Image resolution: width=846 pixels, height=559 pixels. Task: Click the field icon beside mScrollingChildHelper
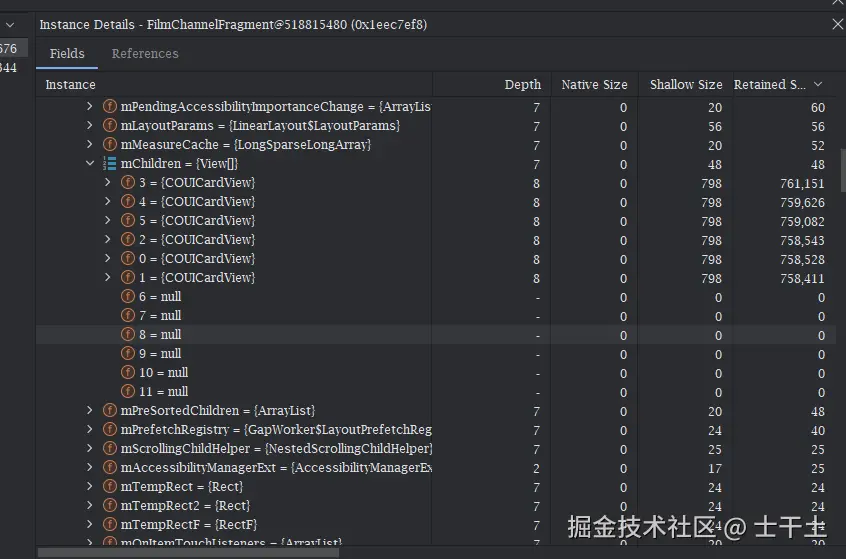pyautogui.click(x=110, y=449)
